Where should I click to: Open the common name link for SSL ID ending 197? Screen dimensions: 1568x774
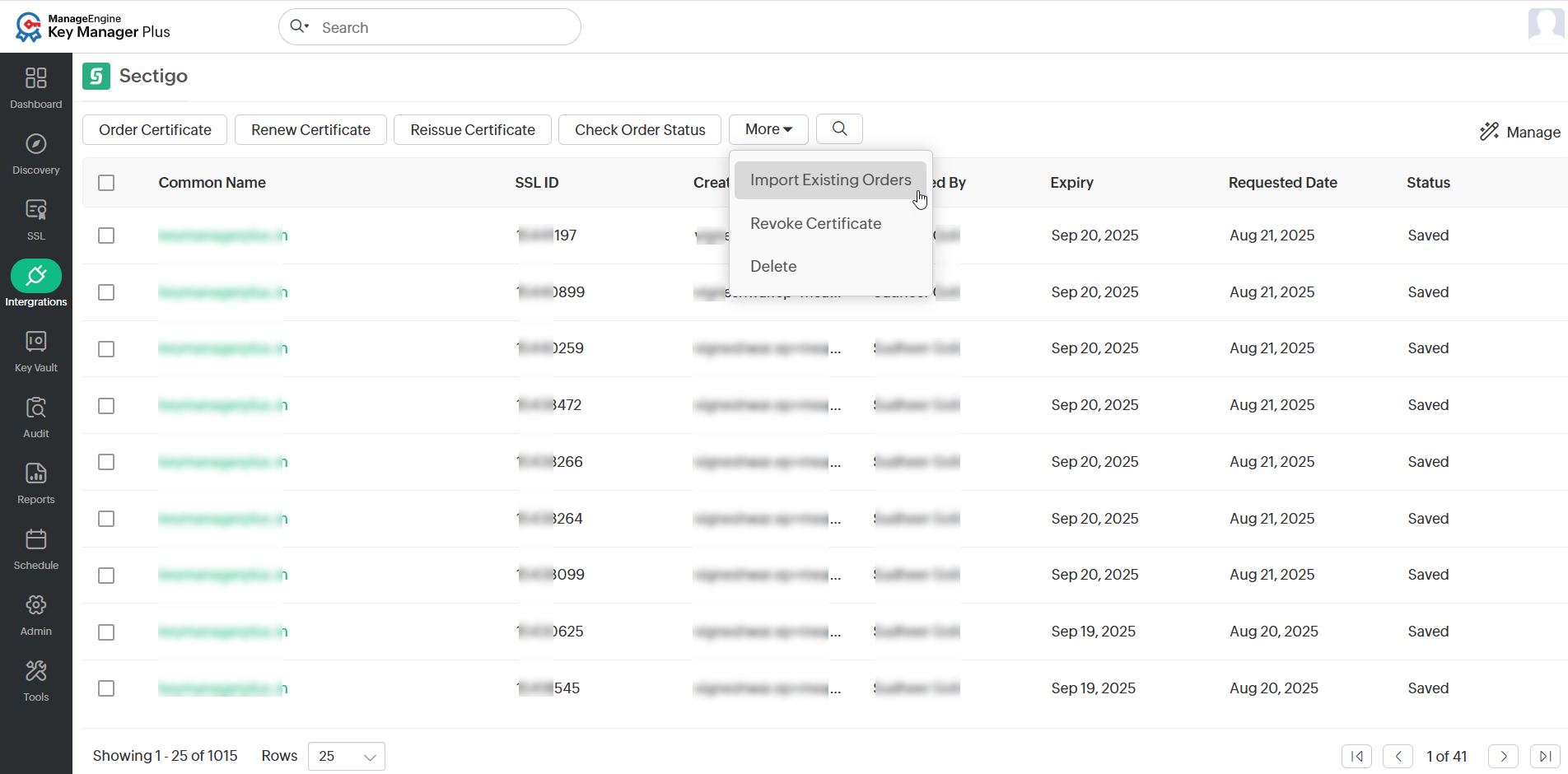pyautogui.click(x=222, y=235)
